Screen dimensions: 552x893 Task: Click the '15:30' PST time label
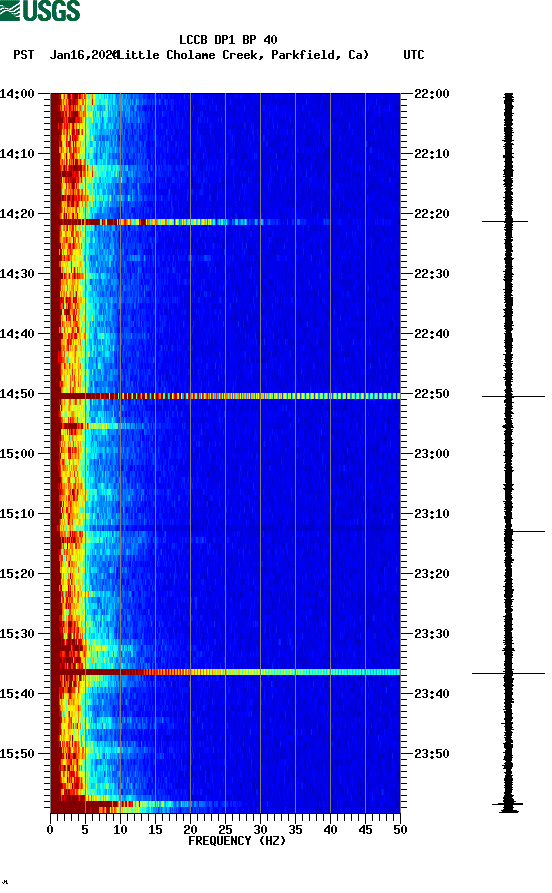click(x=17, y=634)
